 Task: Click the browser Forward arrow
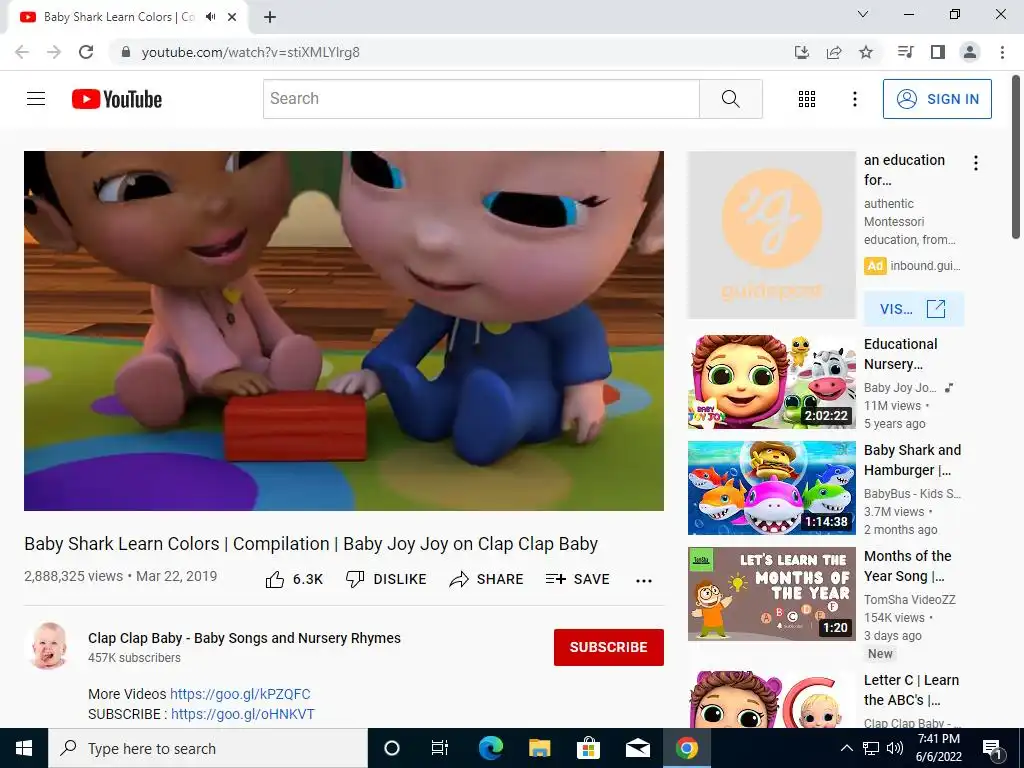(54, 52)
